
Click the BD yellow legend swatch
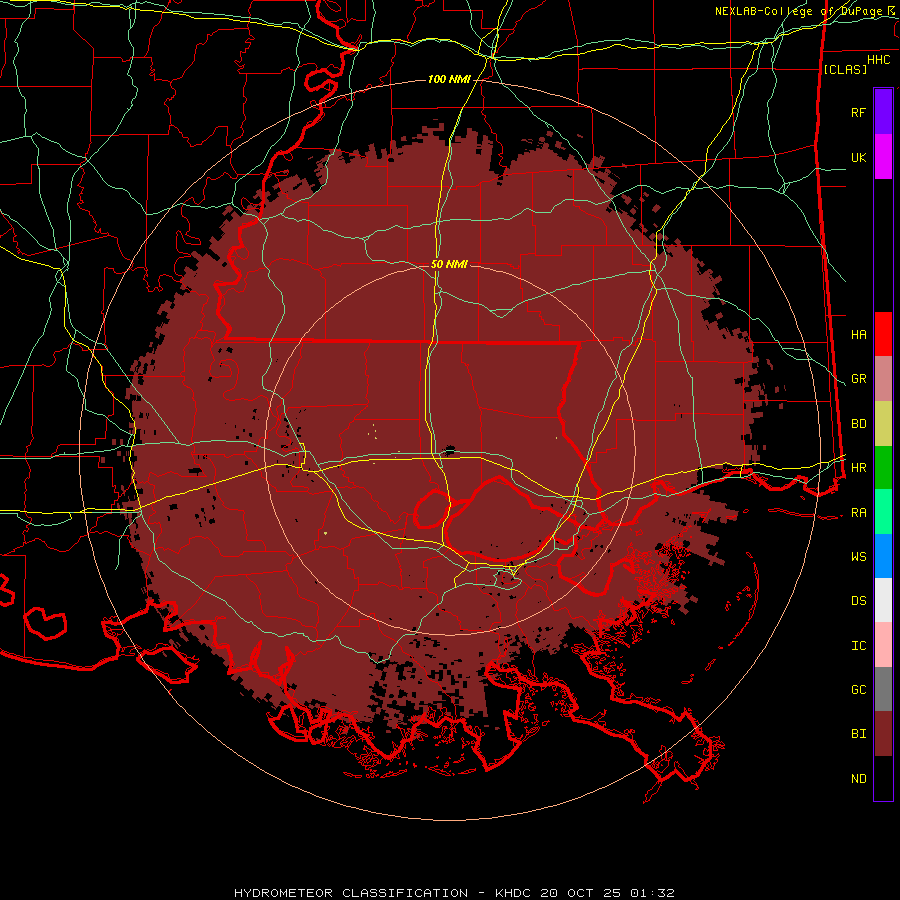[x=883, y=424]
